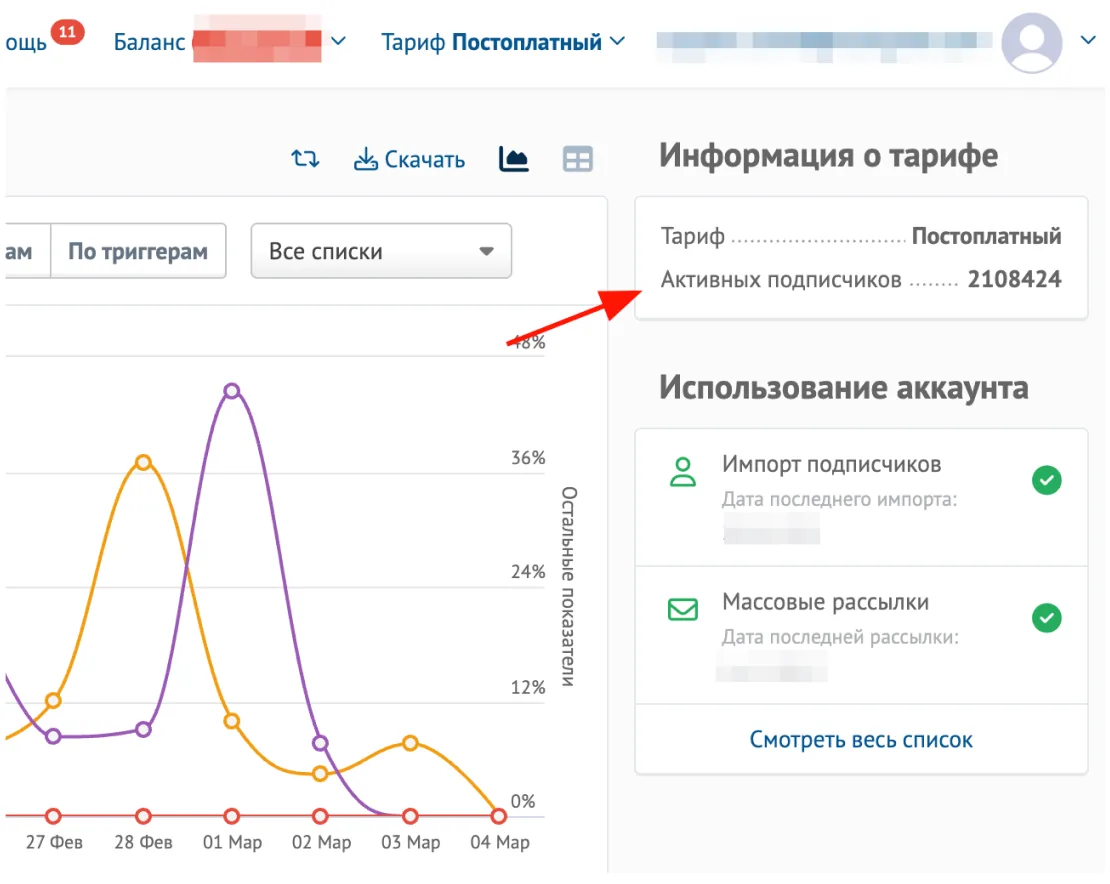Select the partially visible tab ending in 'ам'

click(x=25, y=251)
